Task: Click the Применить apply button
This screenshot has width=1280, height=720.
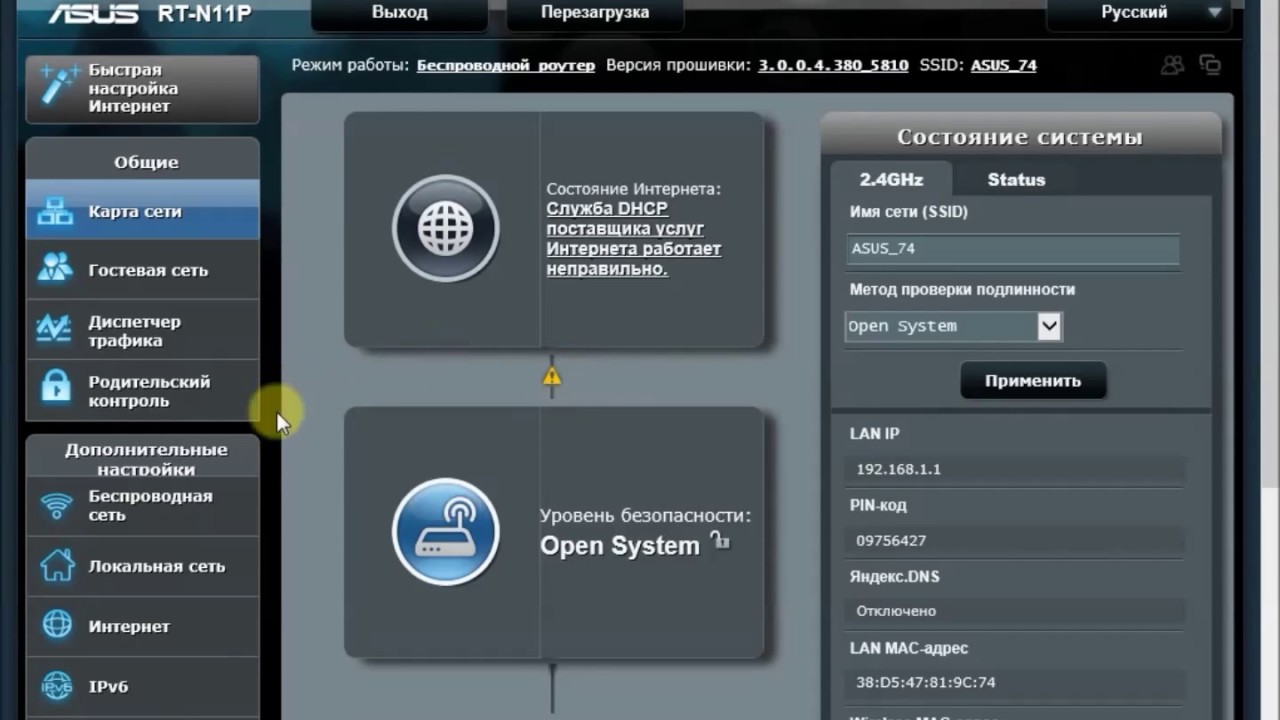Action: [x=1033, y=381]
